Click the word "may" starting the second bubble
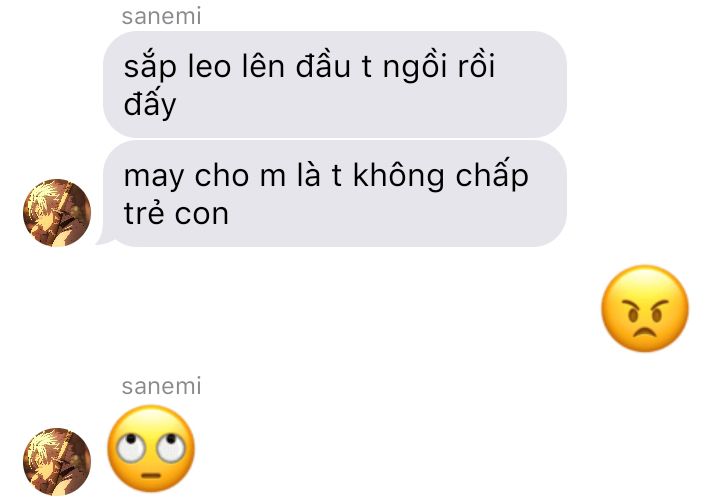The image size is (718, 503). 153,178
